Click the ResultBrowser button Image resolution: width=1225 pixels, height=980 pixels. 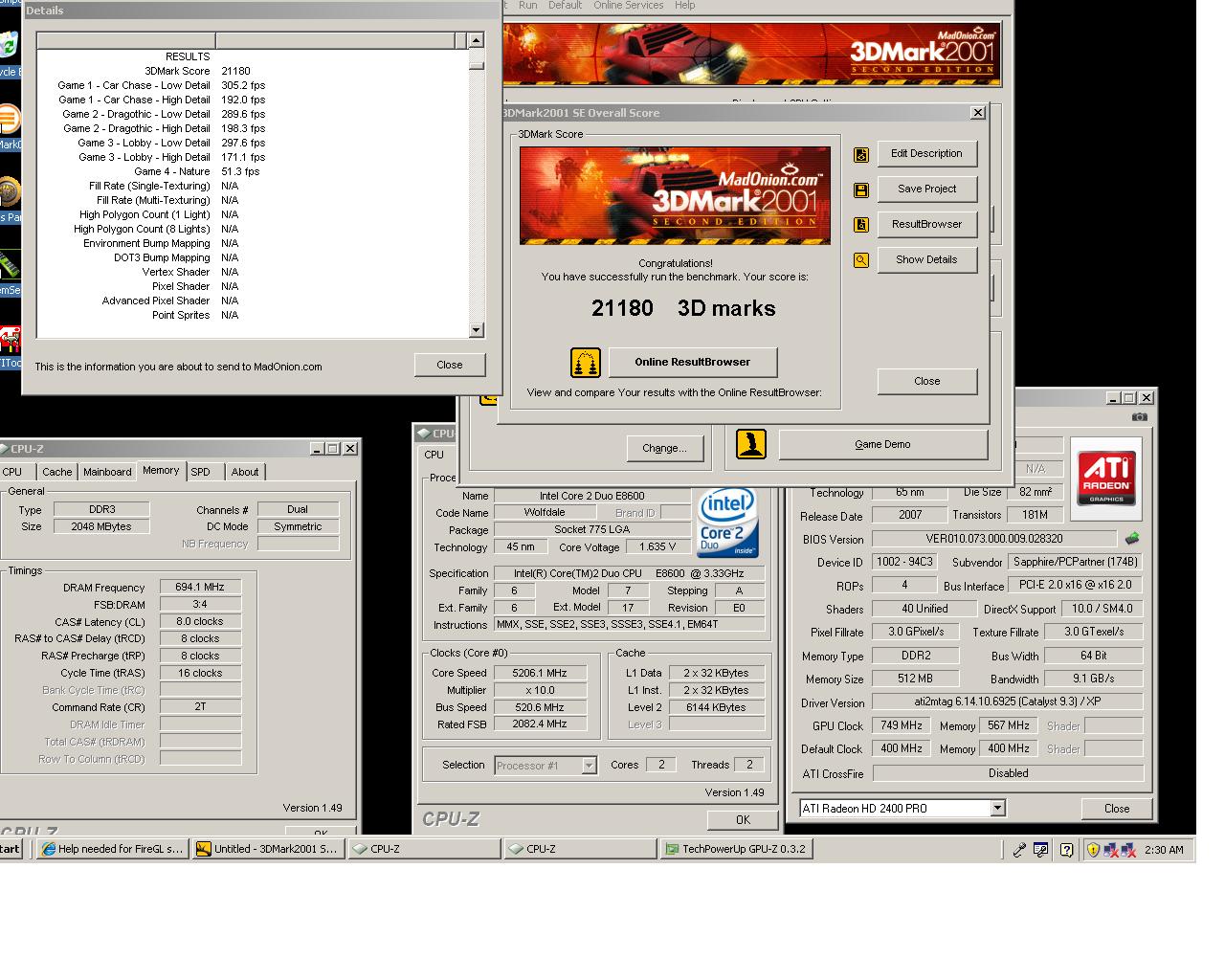click(926, 225)
